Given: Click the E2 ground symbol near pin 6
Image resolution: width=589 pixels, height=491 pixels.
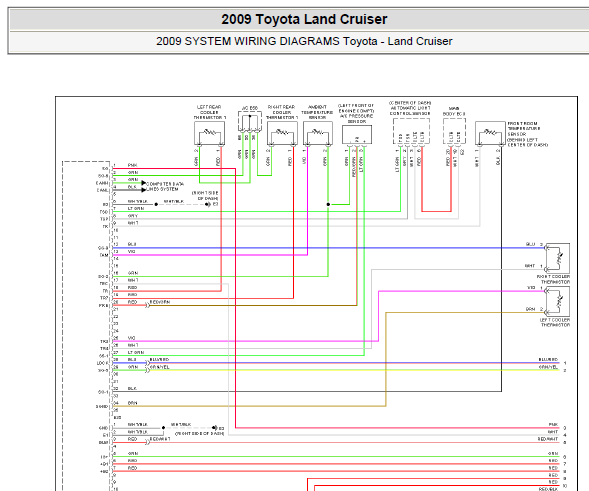Looking at the screenshot, I should pos(208,204).
